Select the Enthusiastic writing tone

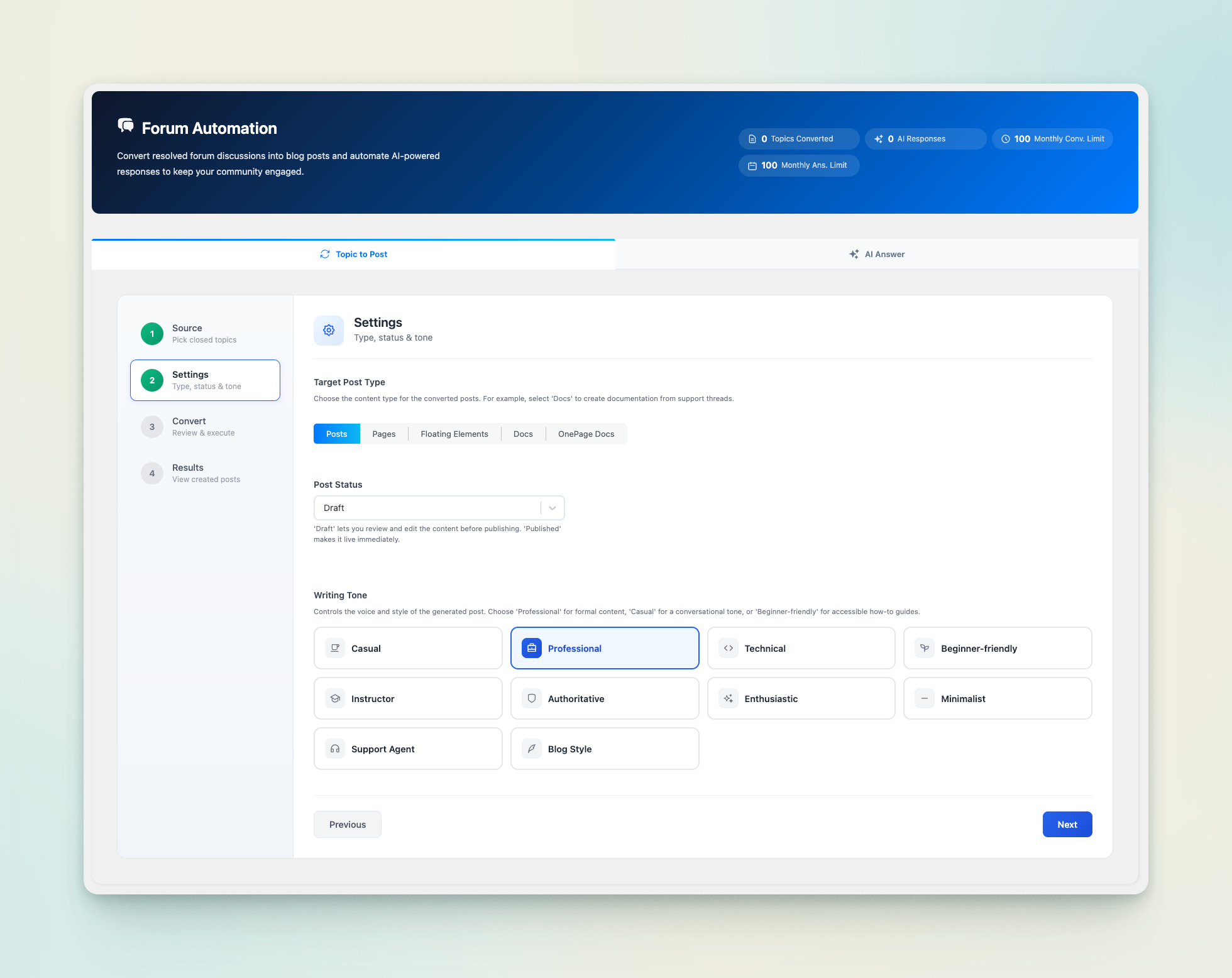pos(801,698)
